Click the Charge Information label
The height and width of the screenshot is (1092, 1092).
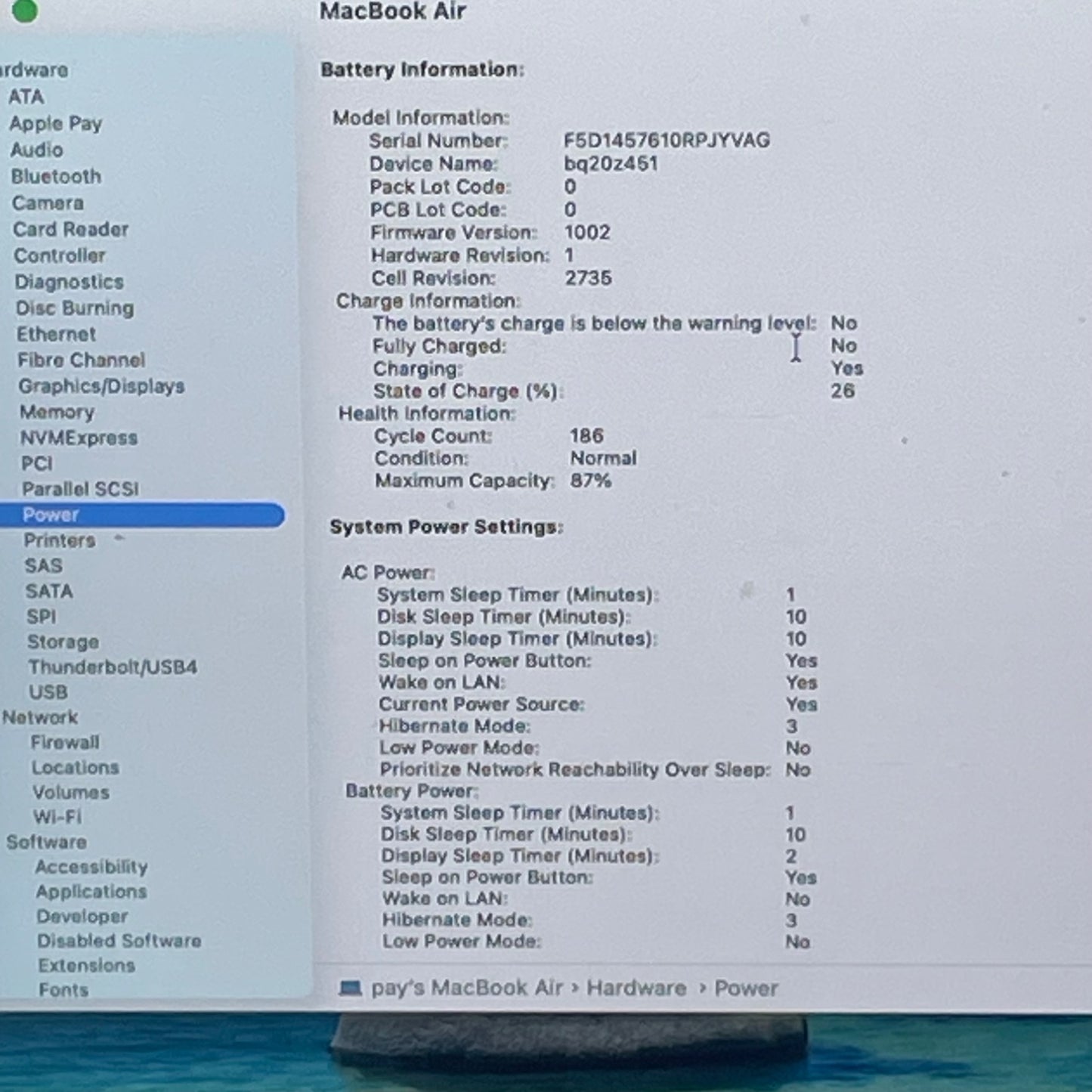(428, 301)
